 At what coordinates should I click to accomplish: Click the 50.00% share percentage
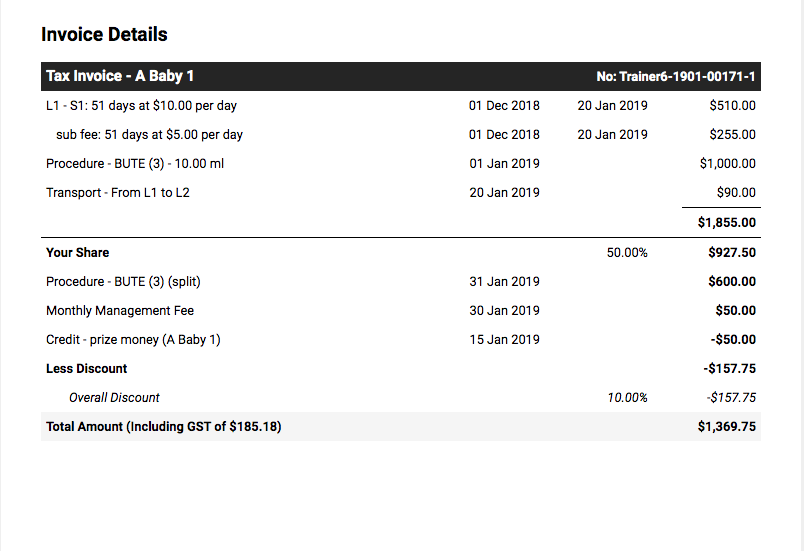(x=627, y=253)
